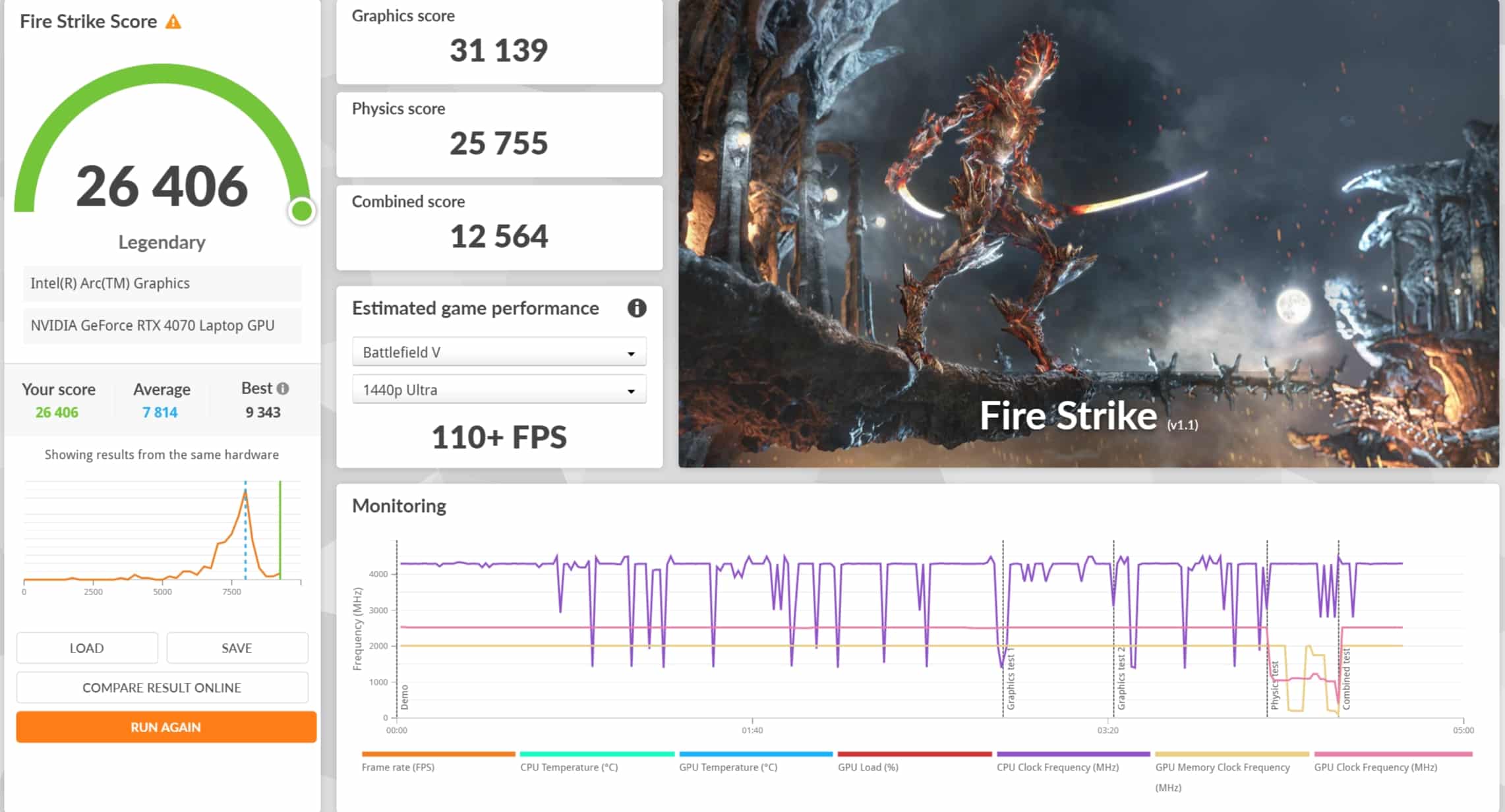Toggle the GPU Memory Clock Frequency legend entry

pyautogui.click(x=1222, y=767)
